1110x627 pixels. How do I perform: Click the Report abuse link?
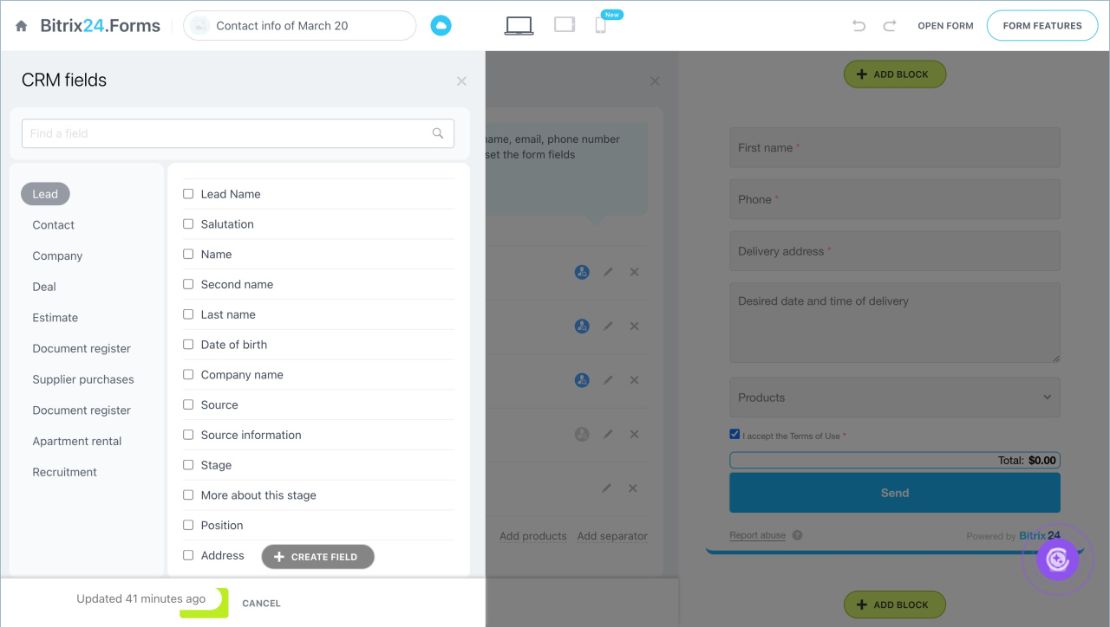pos(757,536)
